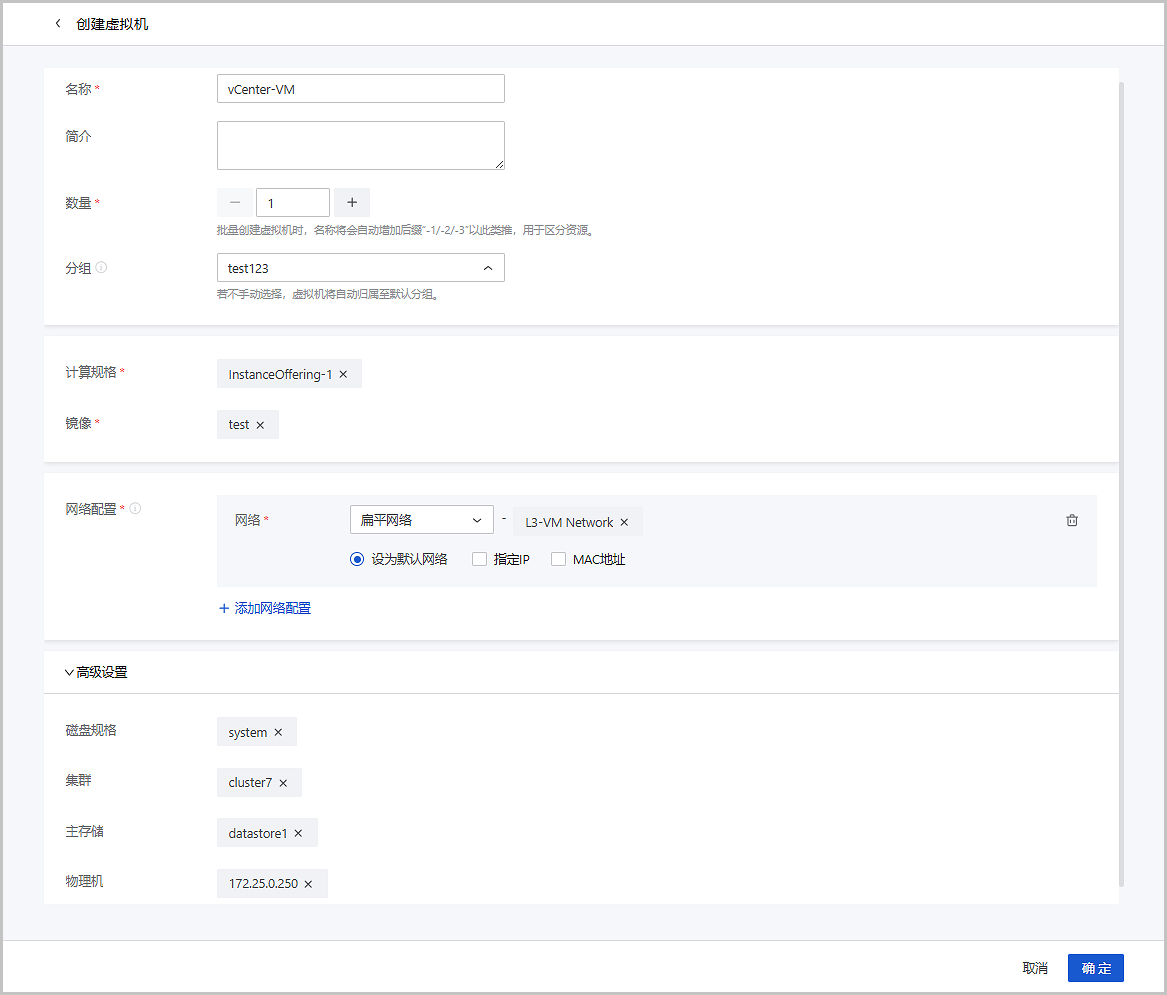Remove the system disk offering tag

pos(278,732)
